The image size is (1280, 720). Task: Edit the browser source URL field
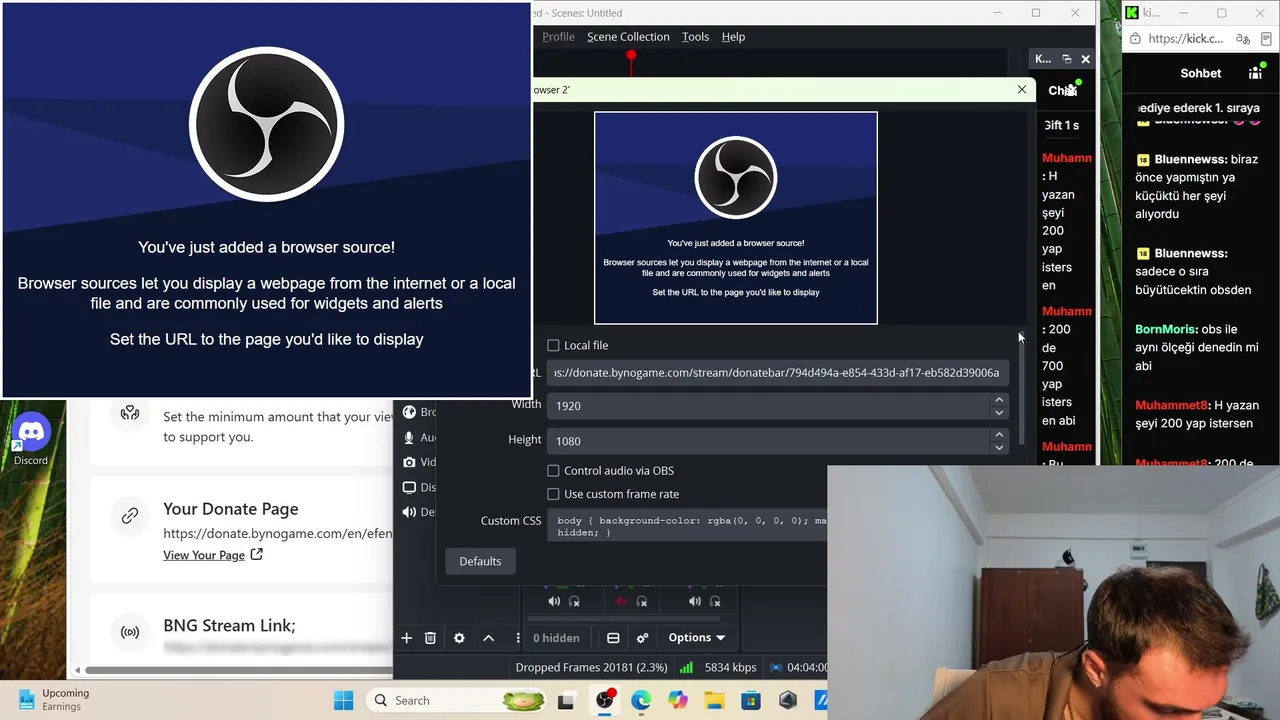coord(777,373)
